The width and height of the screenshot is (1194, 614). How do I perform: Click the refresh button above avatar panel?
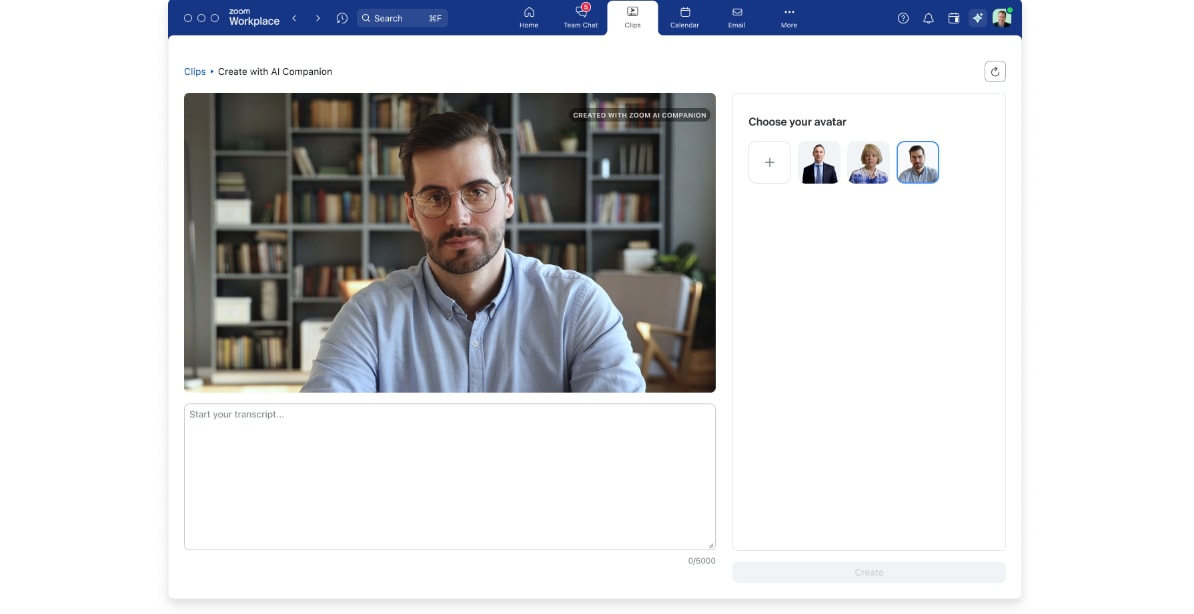pyautogui.click(x=994, y=71)
